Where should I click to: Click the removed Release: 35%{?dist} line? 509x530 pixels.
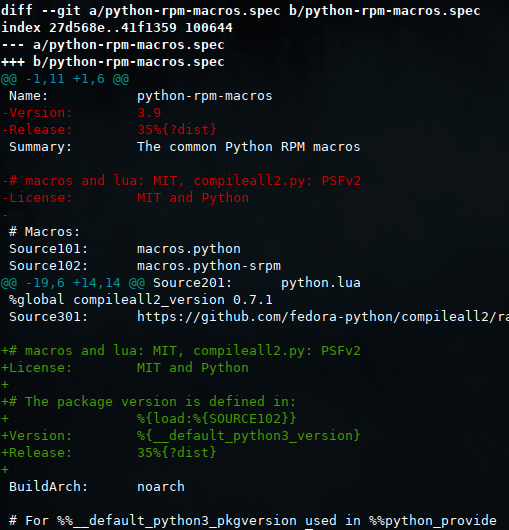click(109, 129)
